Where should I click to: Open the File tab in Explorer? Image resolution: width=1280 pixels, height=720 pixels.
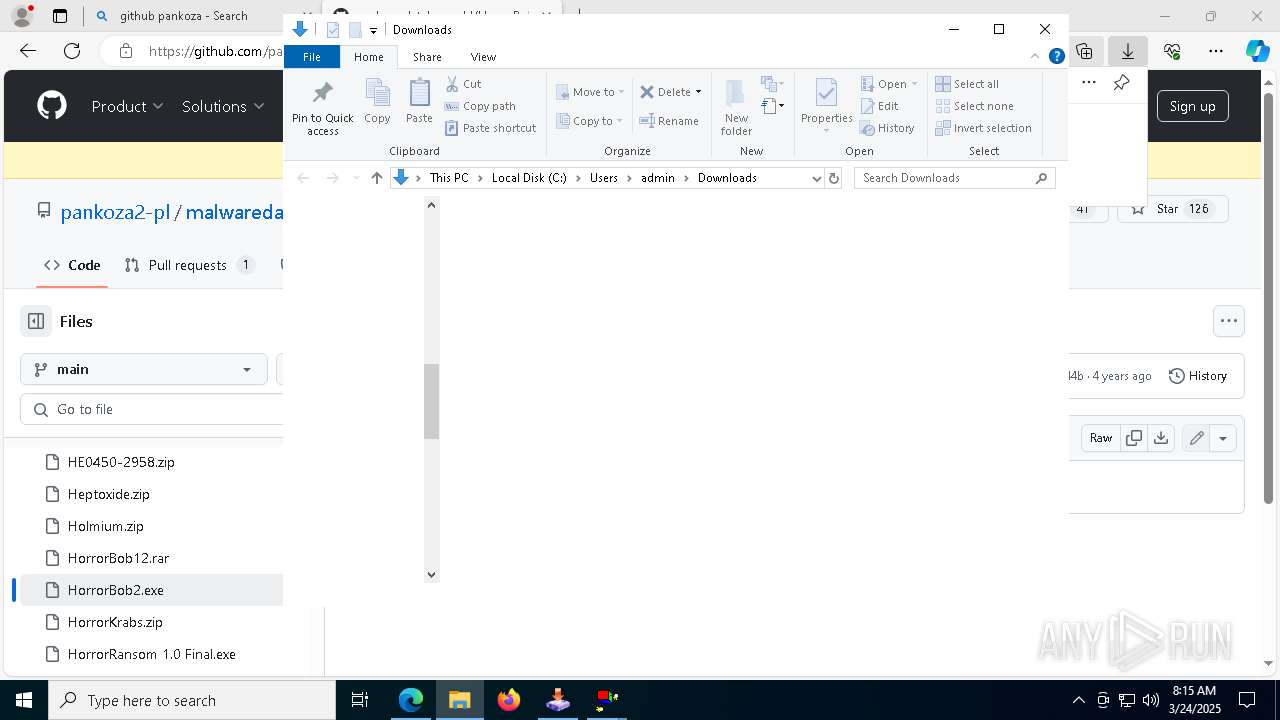(312, 57)
